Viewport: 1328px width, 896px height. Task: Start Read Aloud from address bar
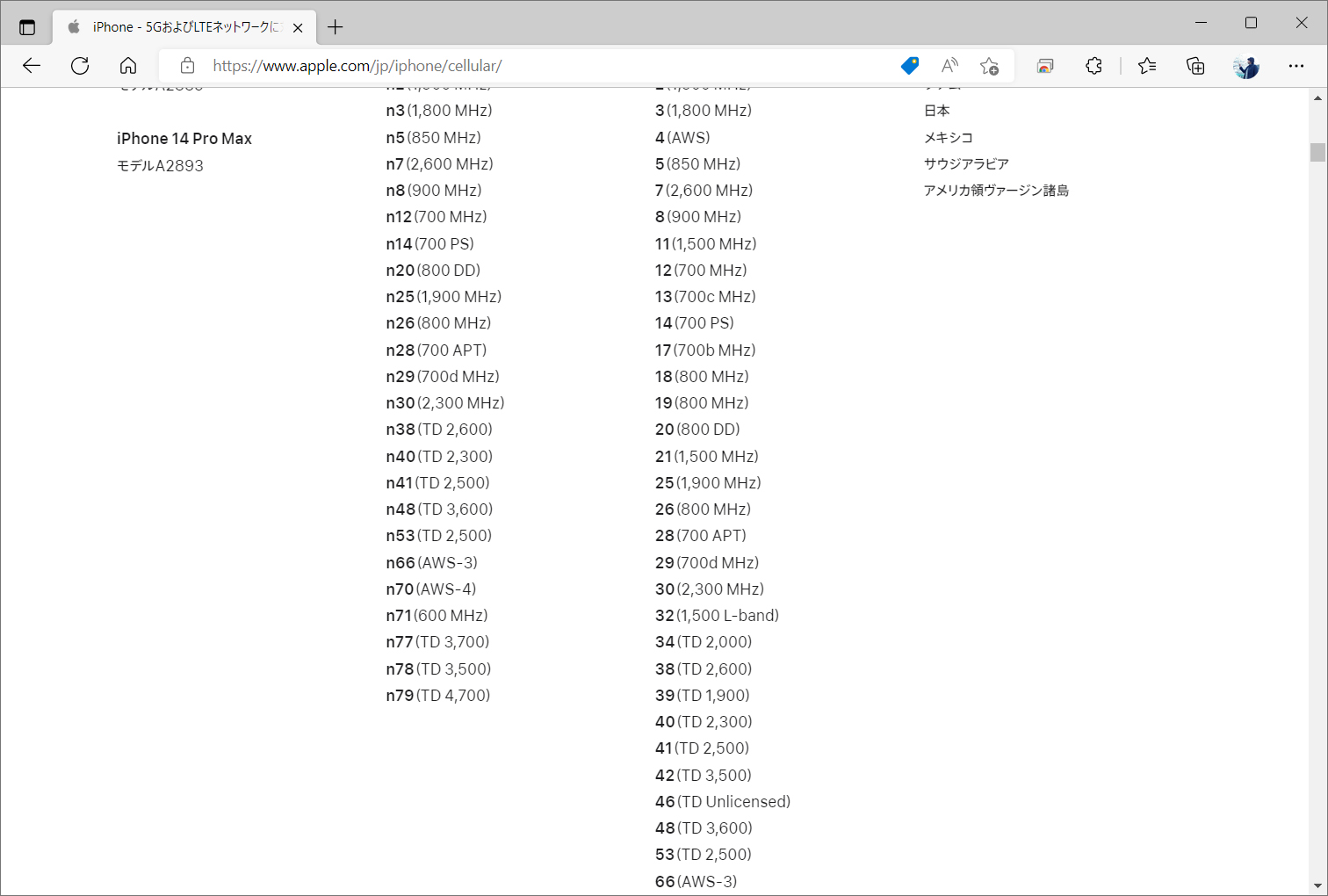click(949, 66)
